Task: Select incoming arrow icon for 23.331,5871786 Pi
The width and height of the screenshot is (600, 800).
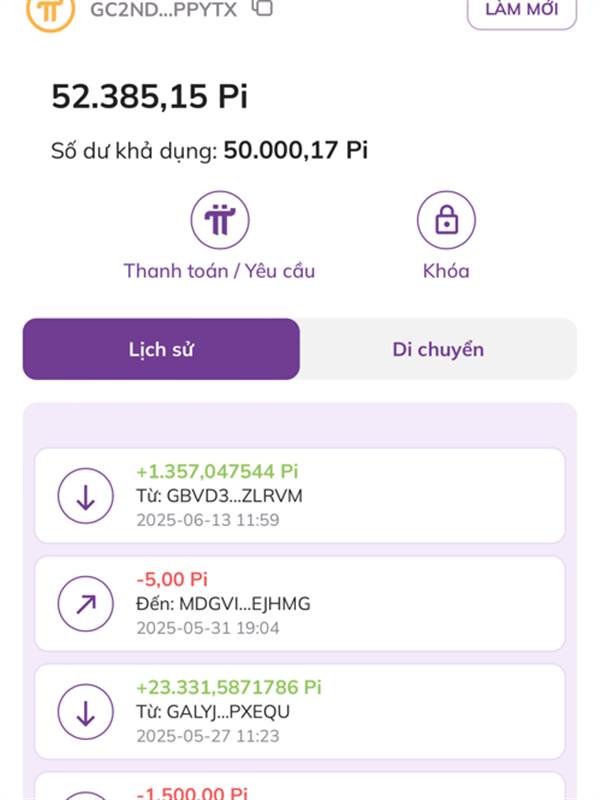Action: 85,712
